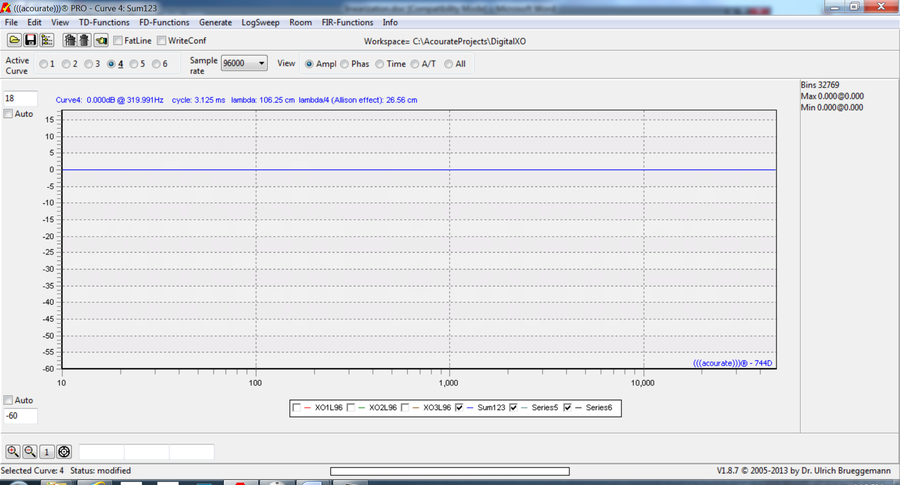Image resolution: width=900 pixels, height=485 pixels.
Task: Enable the FatLine checkbox
Action: 118,41
